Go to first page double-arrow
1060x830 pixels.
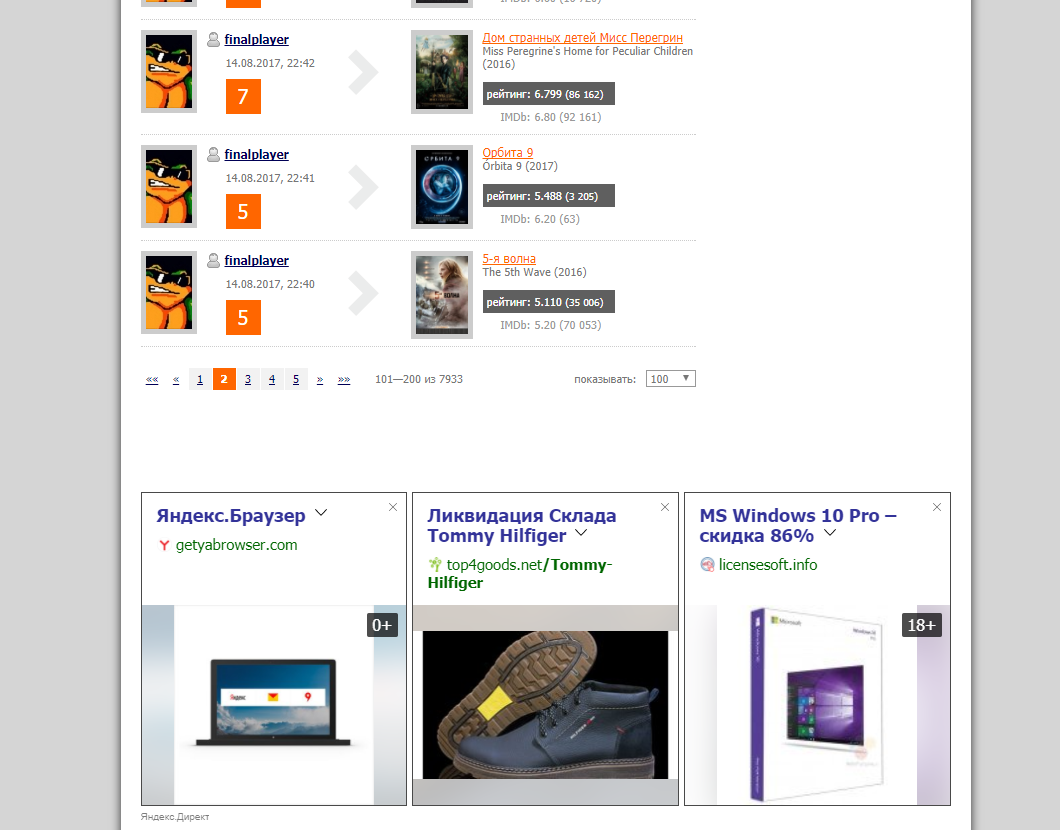coord(152,379)
